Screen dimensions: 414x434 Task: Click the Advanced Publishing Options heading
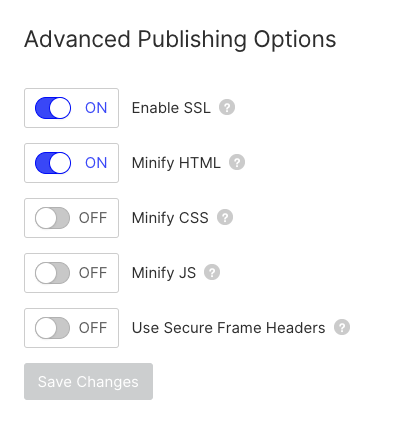(180, 39)
